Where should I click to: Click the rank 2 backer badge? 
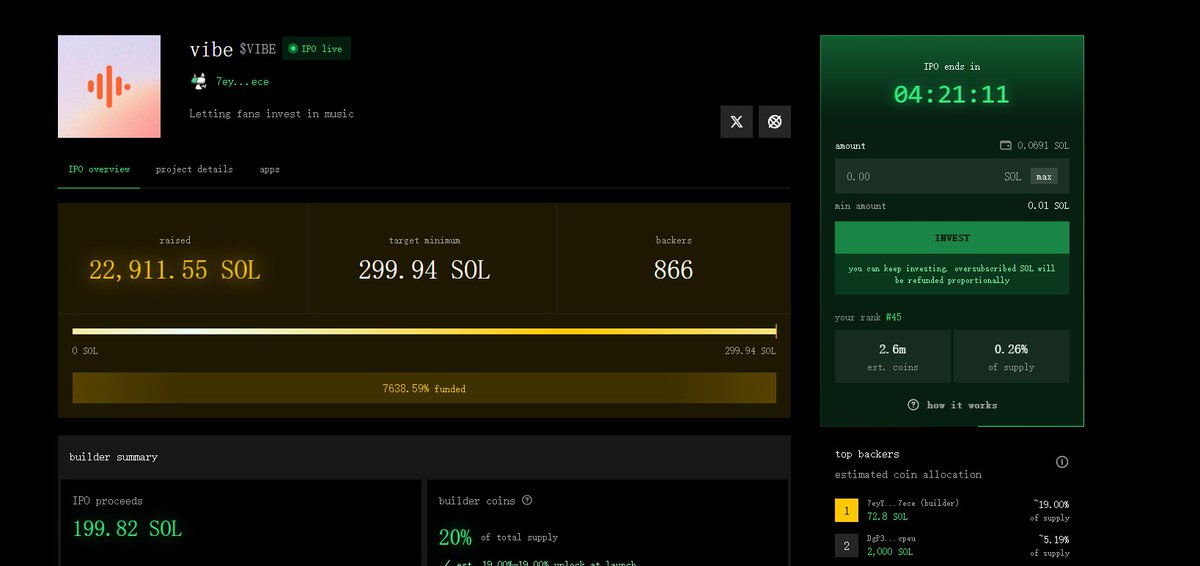(x=846, y=545)
